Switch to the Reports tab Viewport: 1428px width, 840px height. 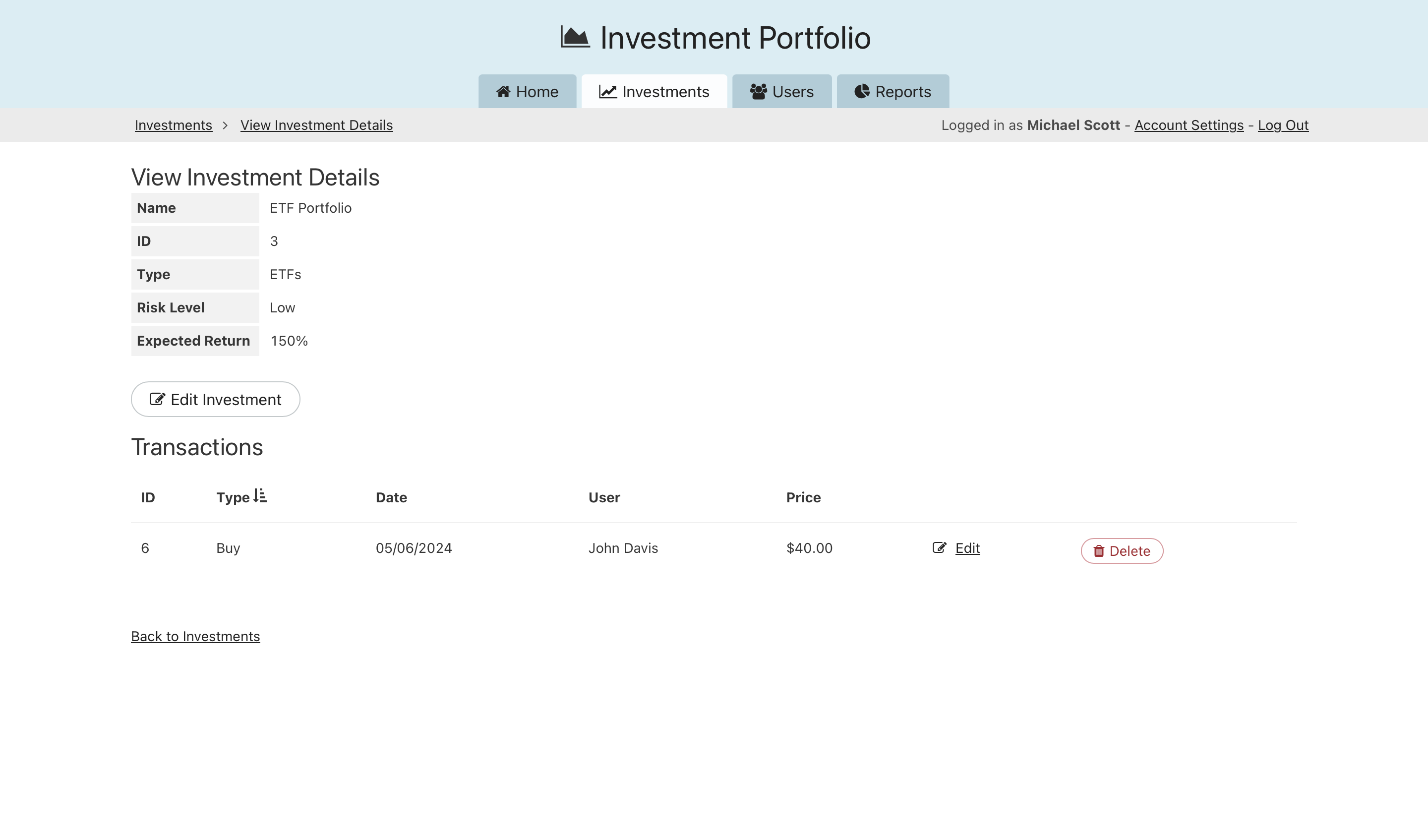(x=892, y=92)
